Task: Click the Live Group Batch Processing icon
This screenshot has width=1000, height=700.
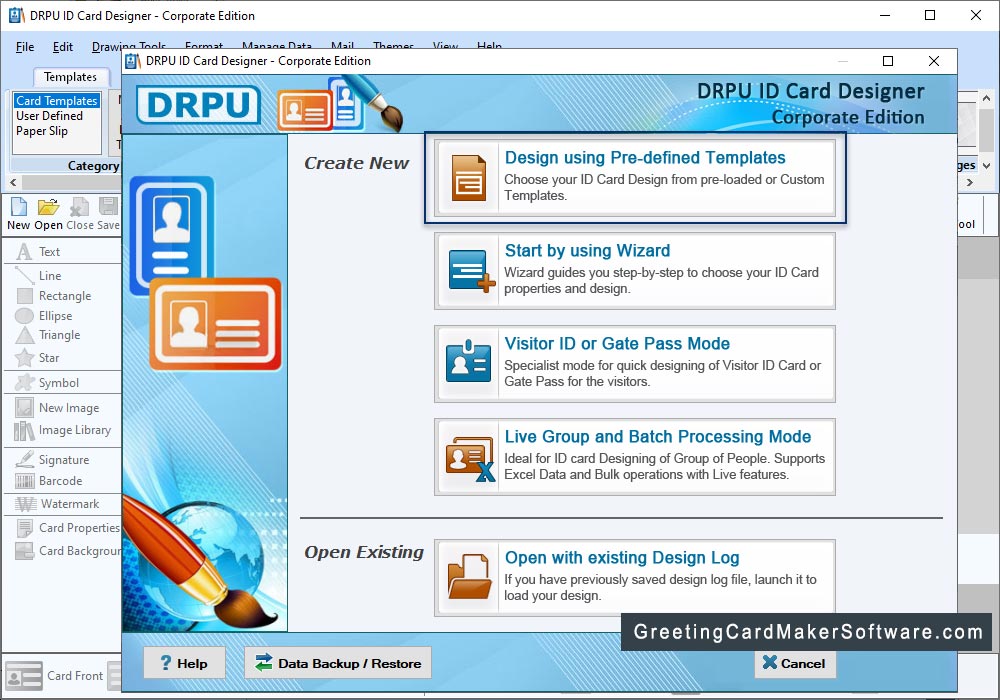Action: [471, 458]
